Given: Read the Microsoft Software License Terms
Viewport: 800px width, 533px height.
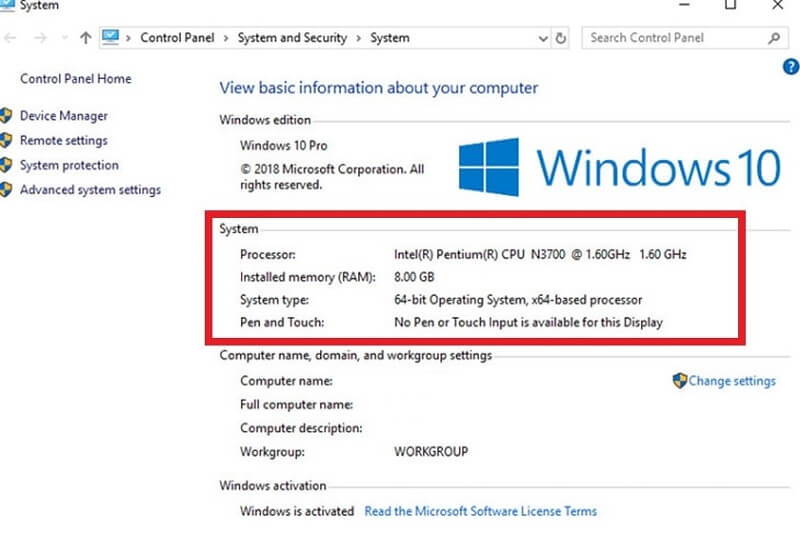Looking at the screenshot, I should [480, 511].
